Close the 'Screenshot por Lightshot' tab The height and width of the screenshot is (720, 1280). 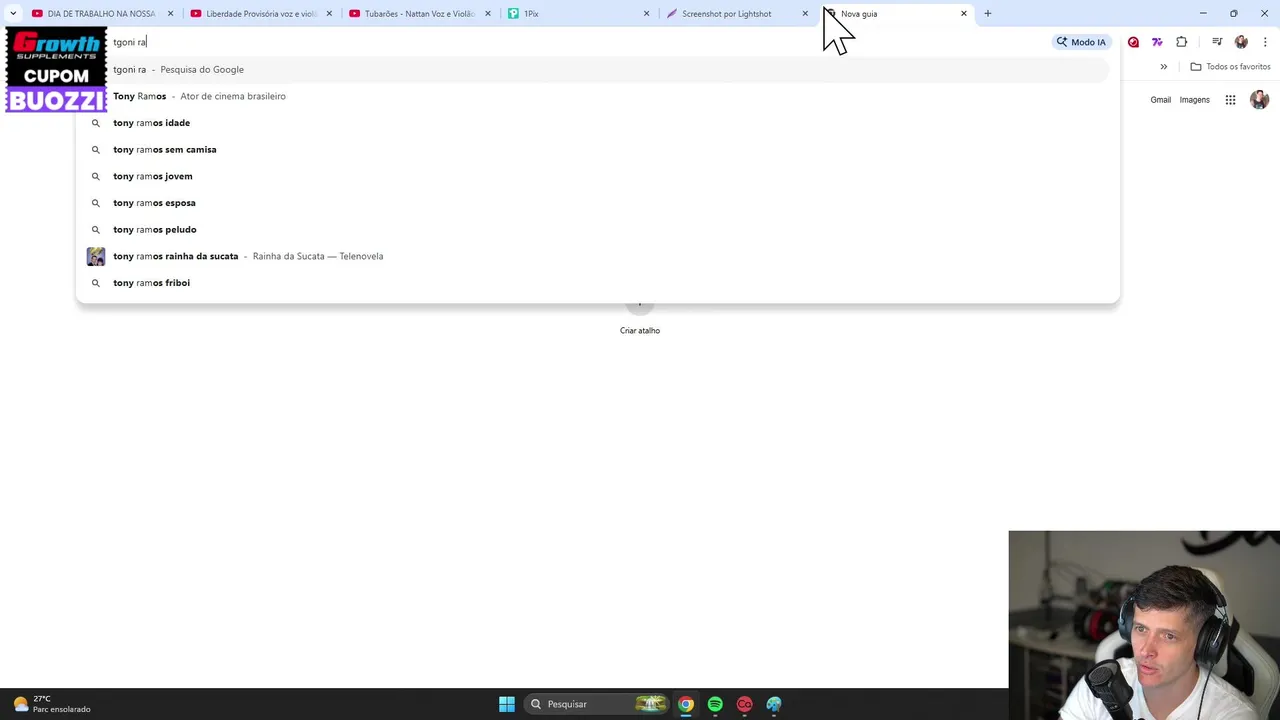[x=805, y=14]
